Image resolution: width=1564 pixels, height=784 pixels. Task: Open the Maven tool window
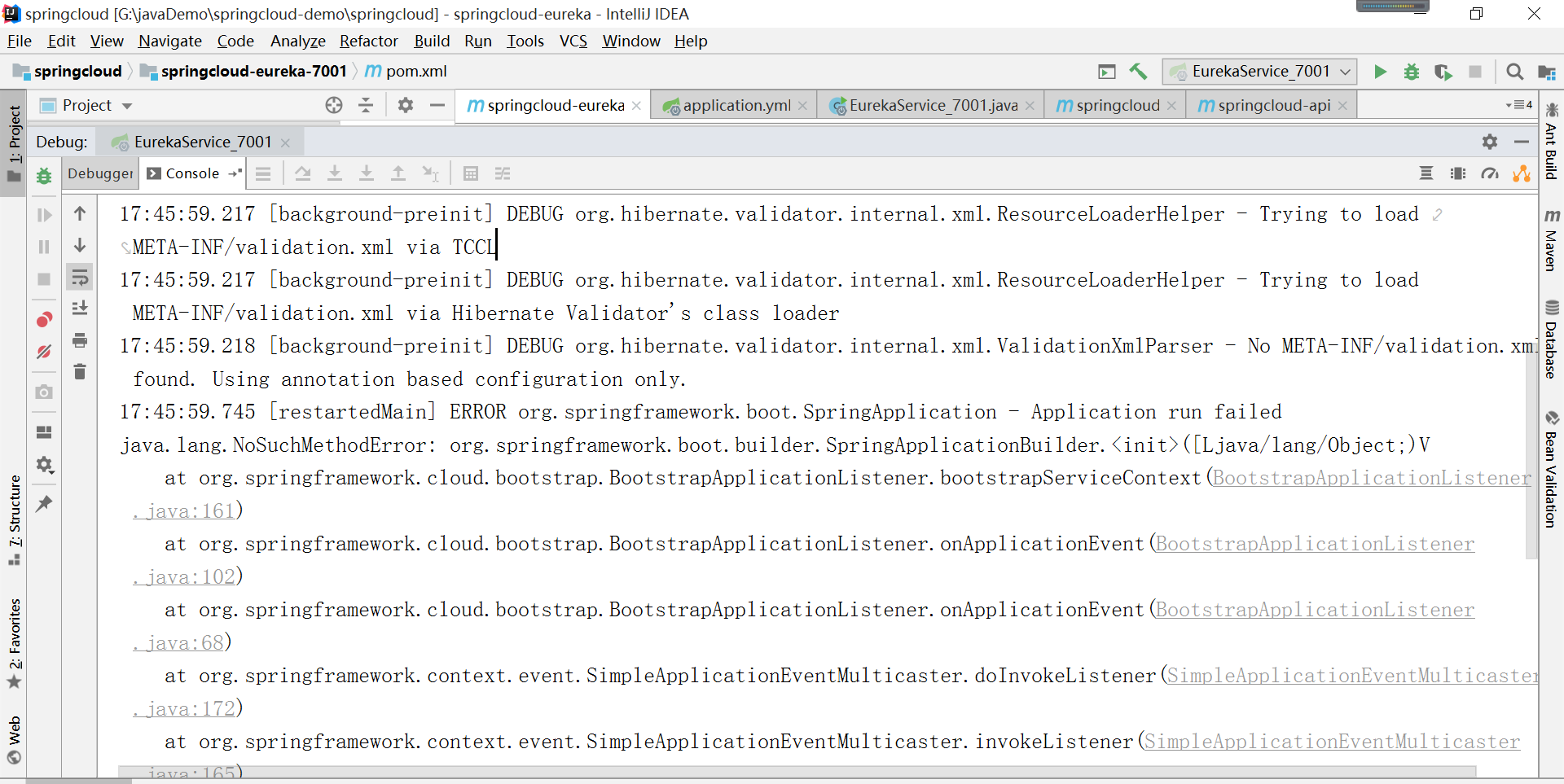point(1552,240)
